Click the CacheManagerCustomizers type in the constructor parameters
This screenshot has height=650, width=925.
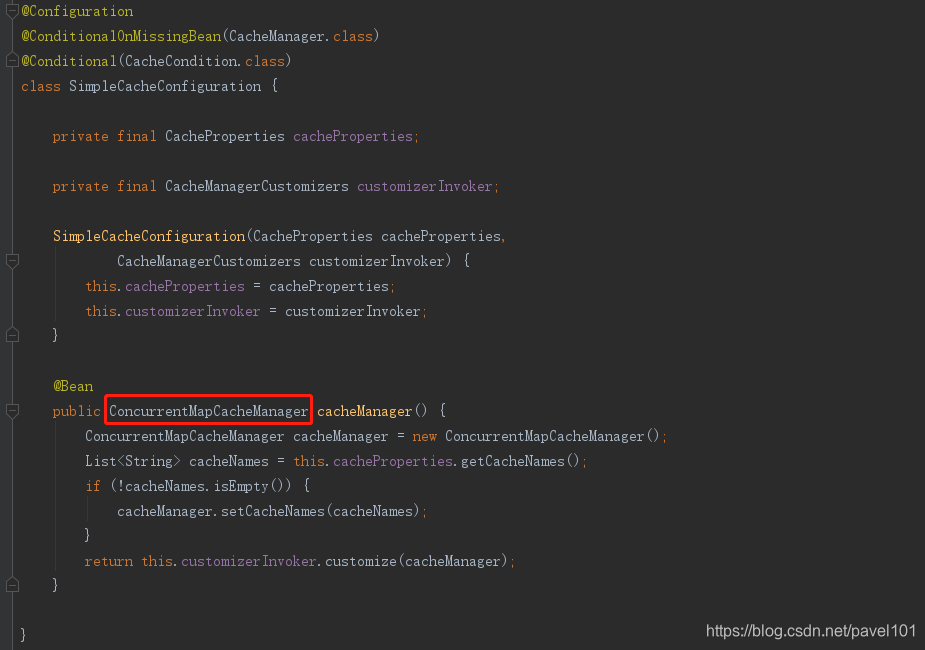click(209, 261)
